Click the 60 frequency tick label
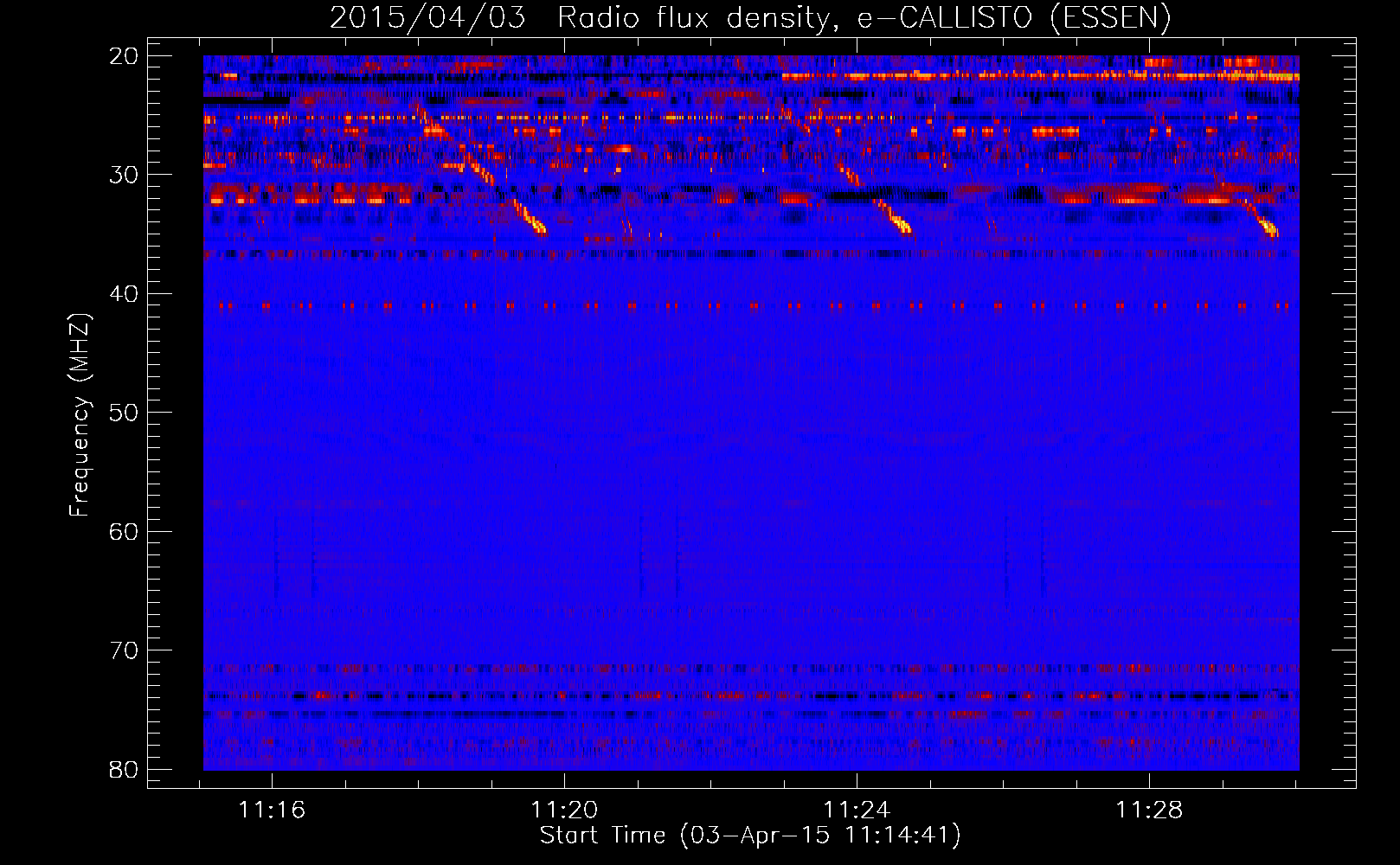Image resolution: width=1400 pixels, height=865 pixels. pos(124,531)
